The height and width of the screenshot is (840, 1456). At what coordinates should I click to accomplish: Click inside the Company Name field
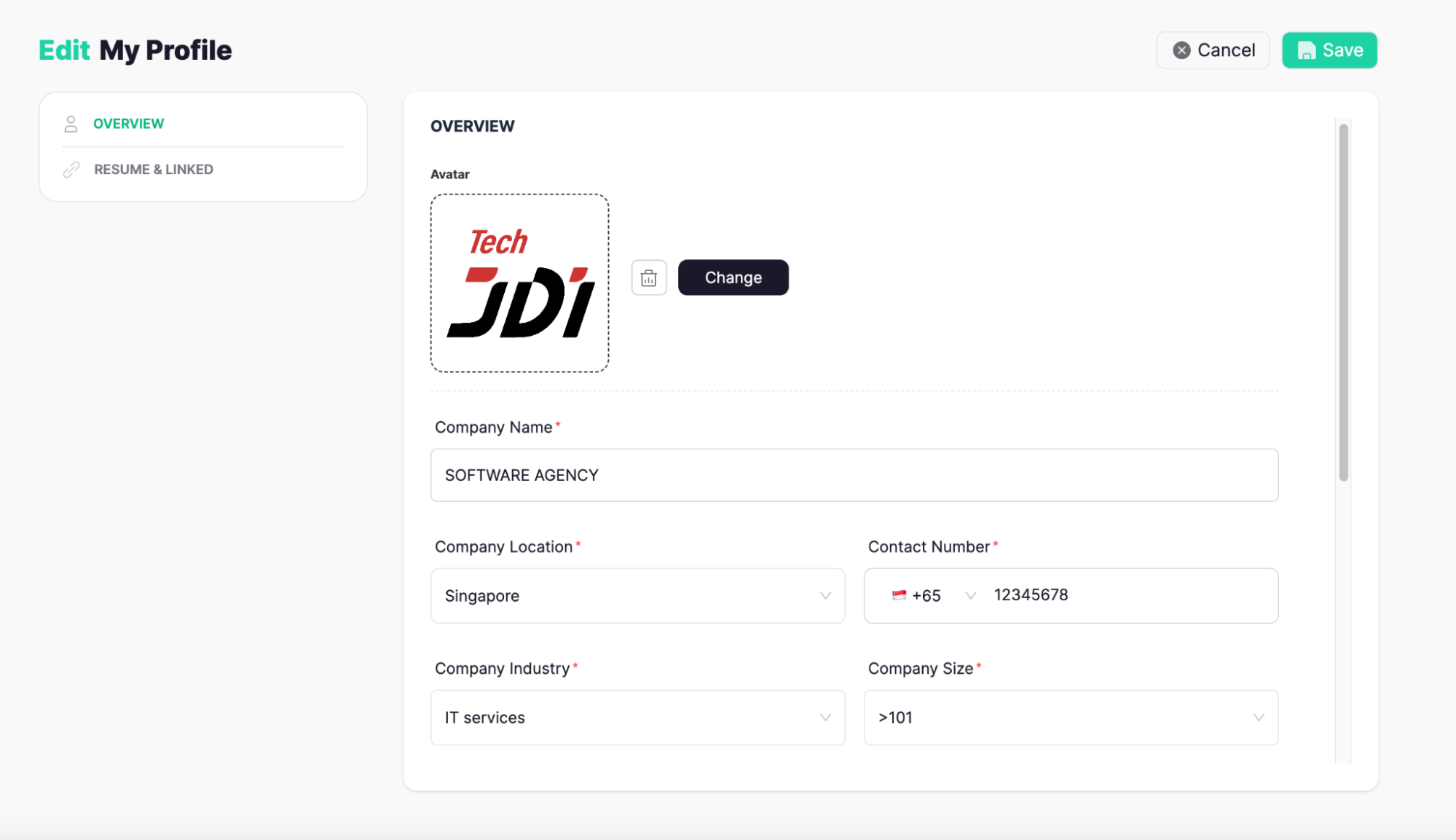coord(854,475)
